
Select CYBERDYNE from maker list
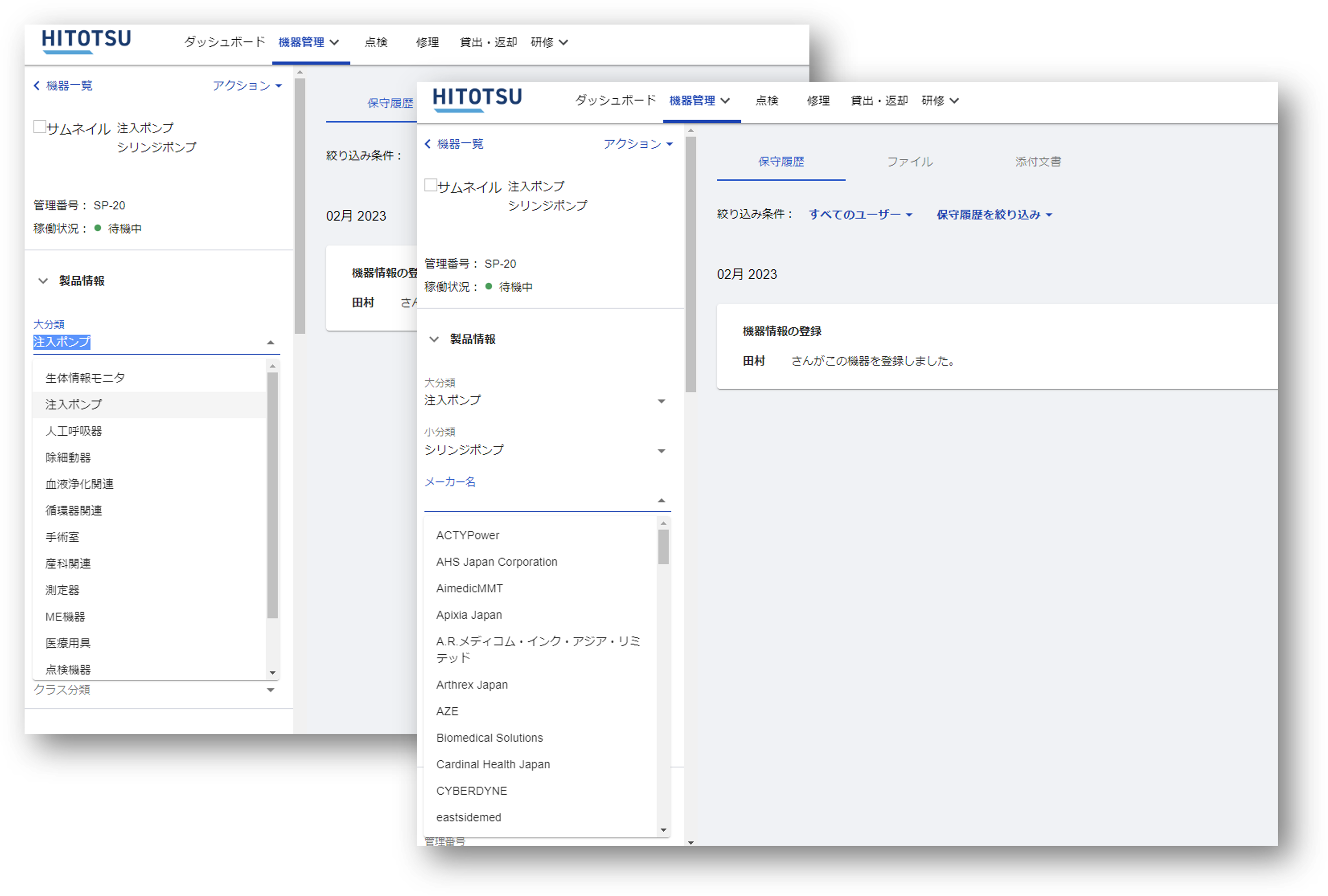pyautogui.click(x=541, y=791)
